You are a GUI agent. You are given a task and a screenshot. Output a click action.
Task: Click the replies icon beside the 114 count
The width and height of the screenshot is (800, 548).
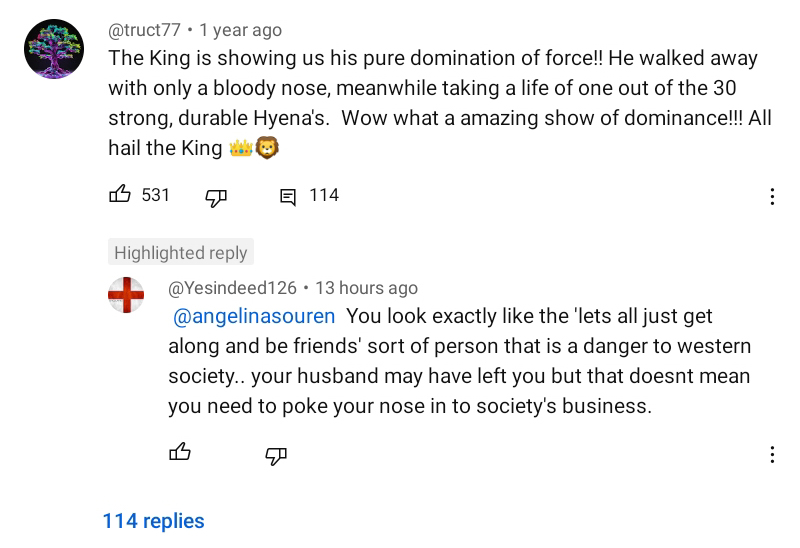pos(288,196)
